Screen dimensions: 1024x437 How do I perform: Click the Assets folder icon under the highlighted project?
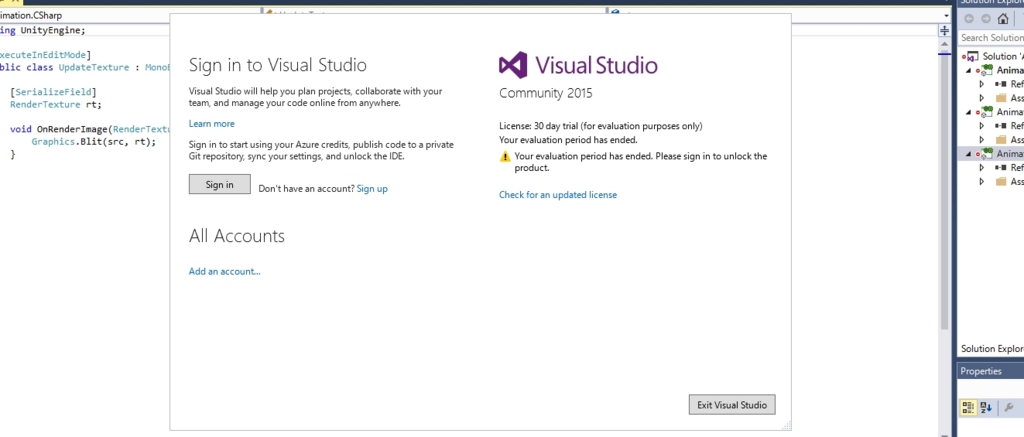click(1000, 182)
